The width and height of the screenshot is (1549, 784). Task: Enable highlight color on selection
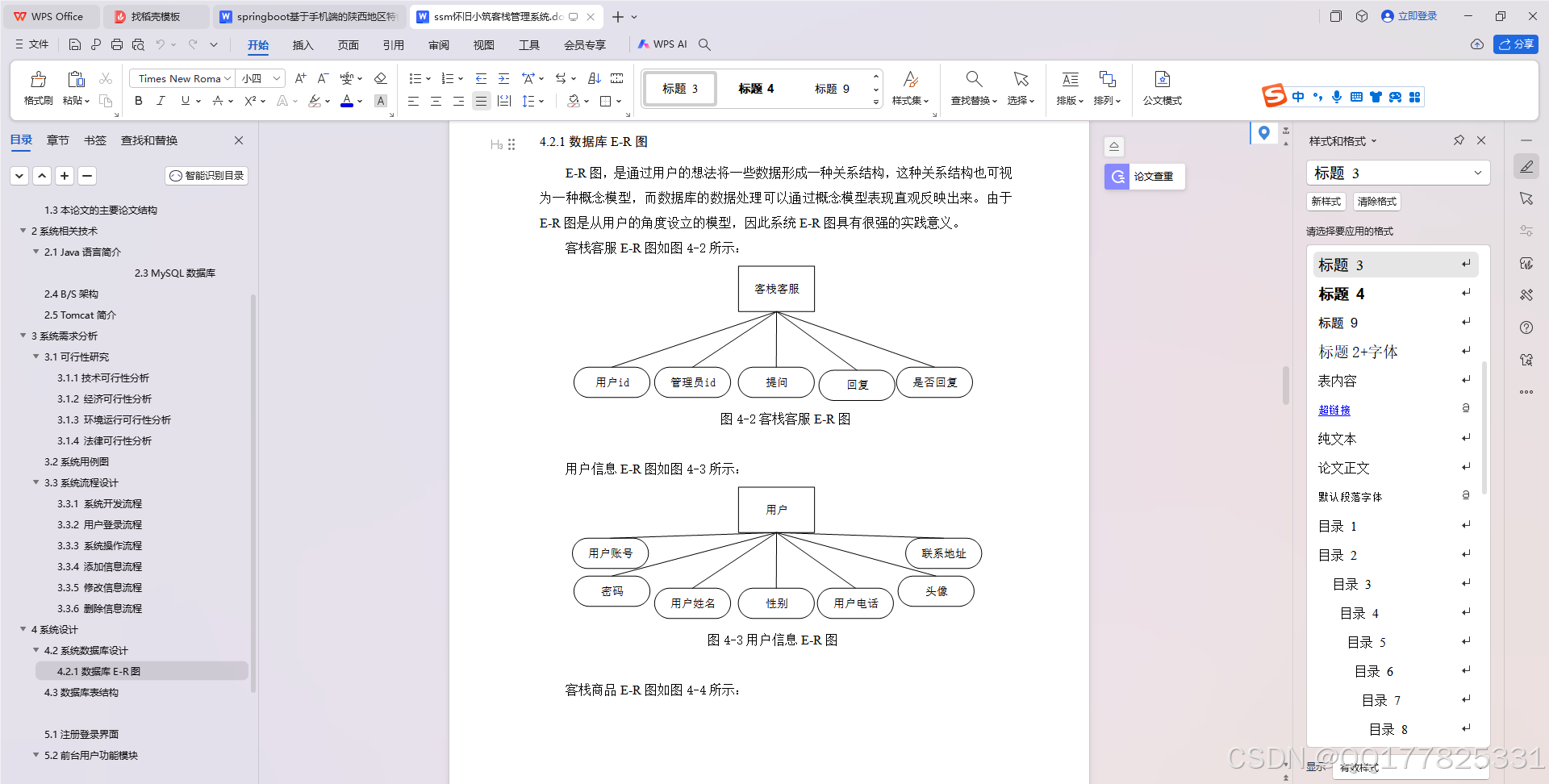[x=315, y=100]
